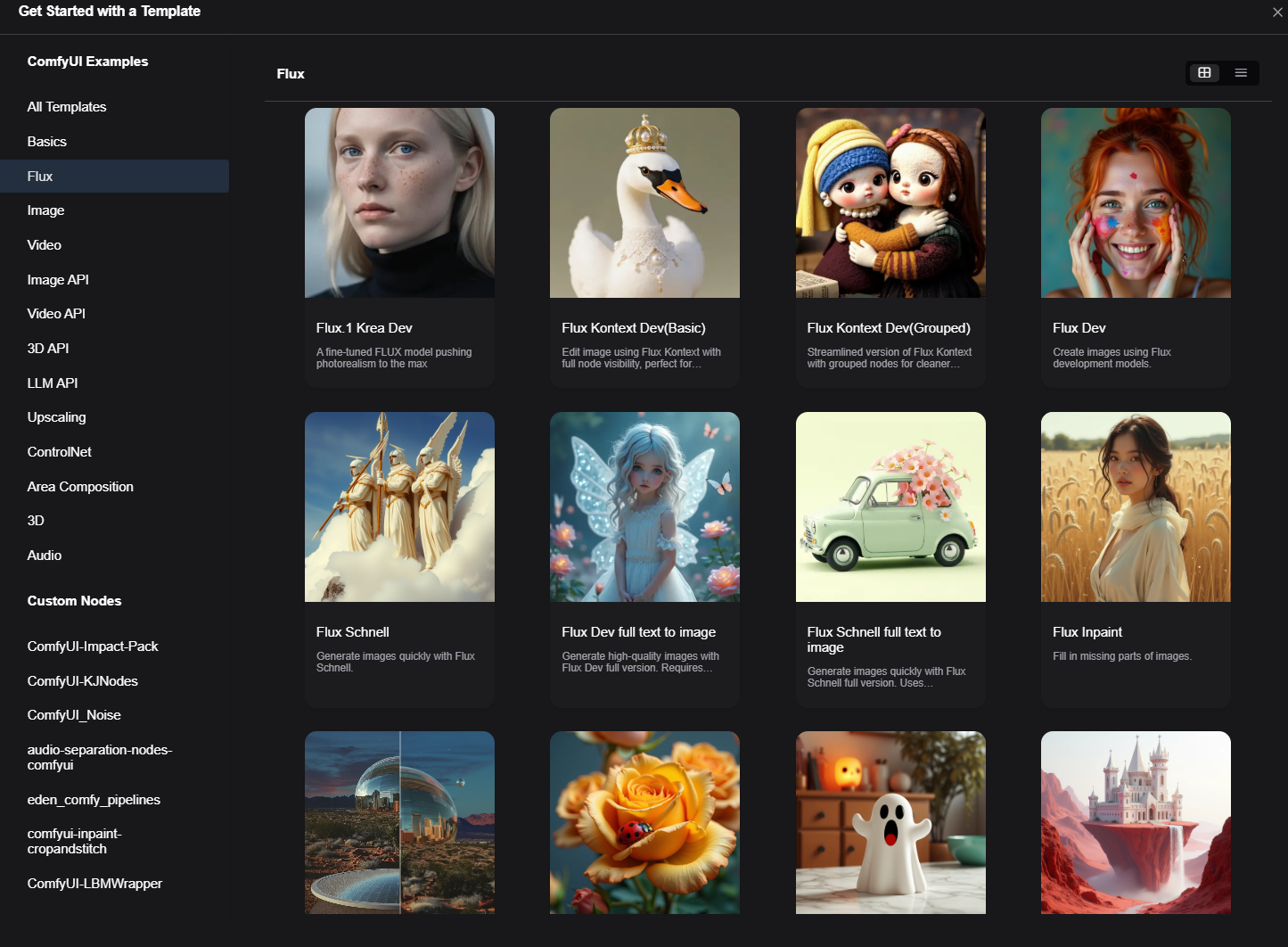Open Flux.1 Krea Dev freckled woman thumbnail

coord(399,202)
